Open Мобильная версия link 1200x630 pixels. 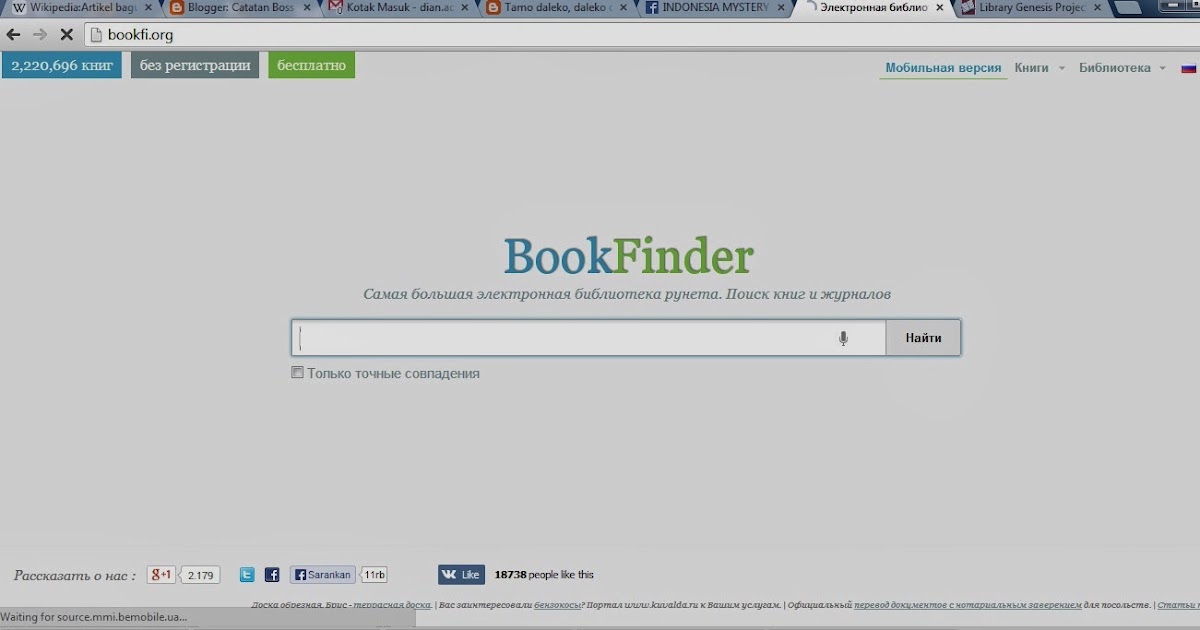pos(943,68)
